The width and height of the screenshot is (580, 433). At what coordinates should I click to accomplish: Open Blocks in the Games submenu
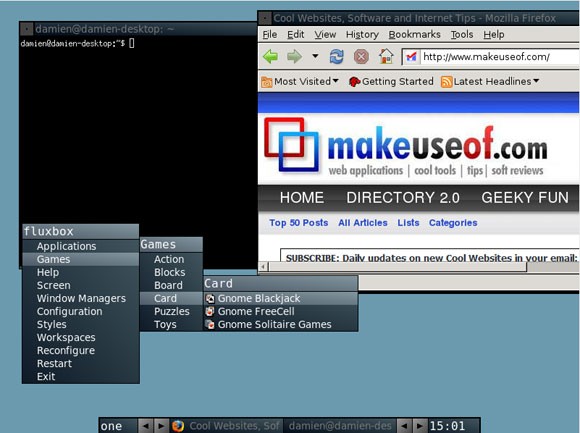171,273
